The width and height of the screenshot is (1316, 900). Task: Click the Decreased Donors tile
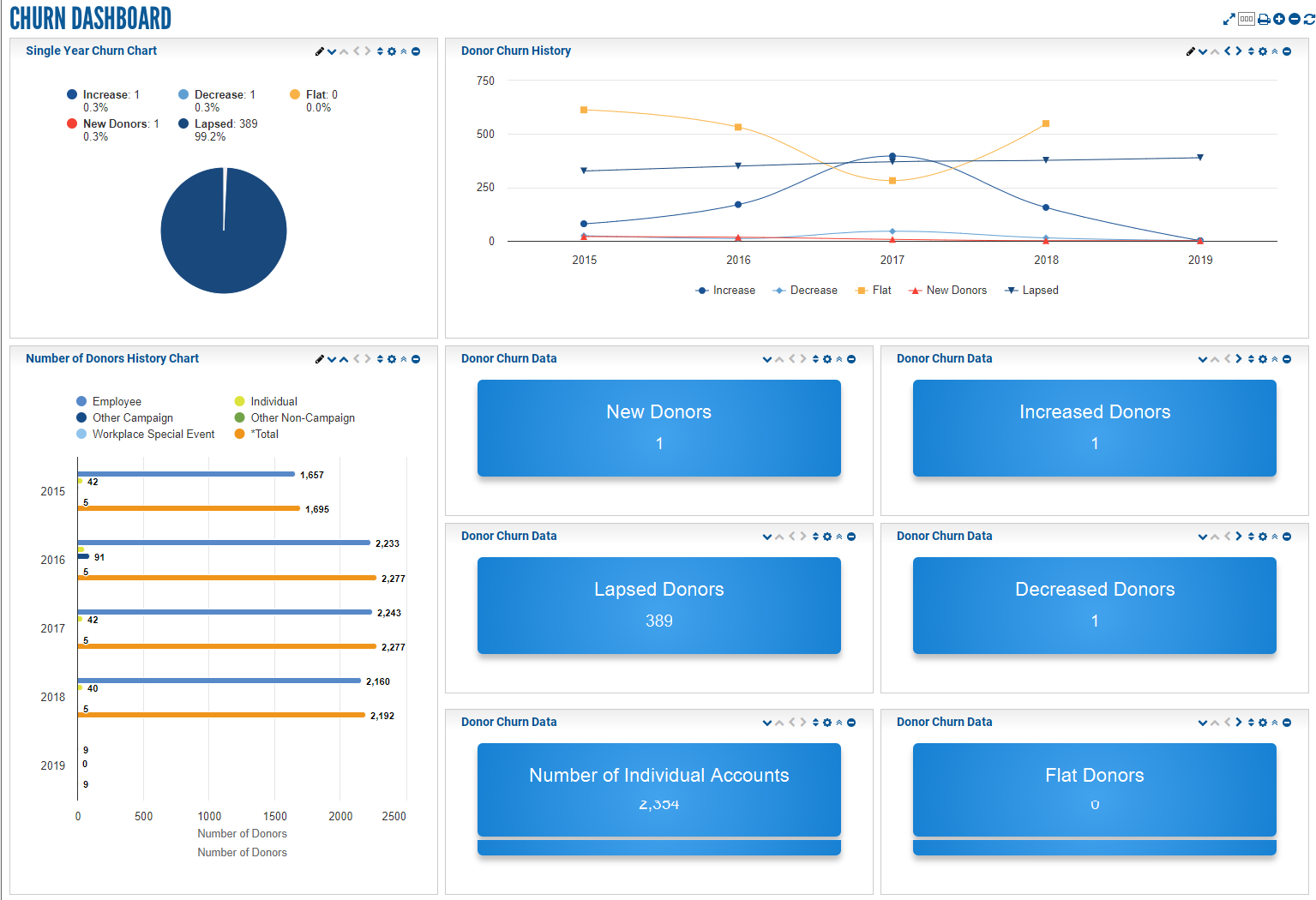click(1094, 605)
